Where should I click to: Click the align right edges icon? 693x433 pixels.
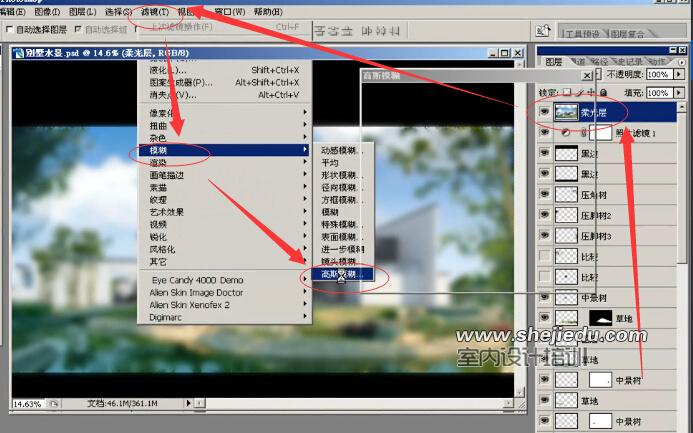pyautogui.click(x=394, y=31)
